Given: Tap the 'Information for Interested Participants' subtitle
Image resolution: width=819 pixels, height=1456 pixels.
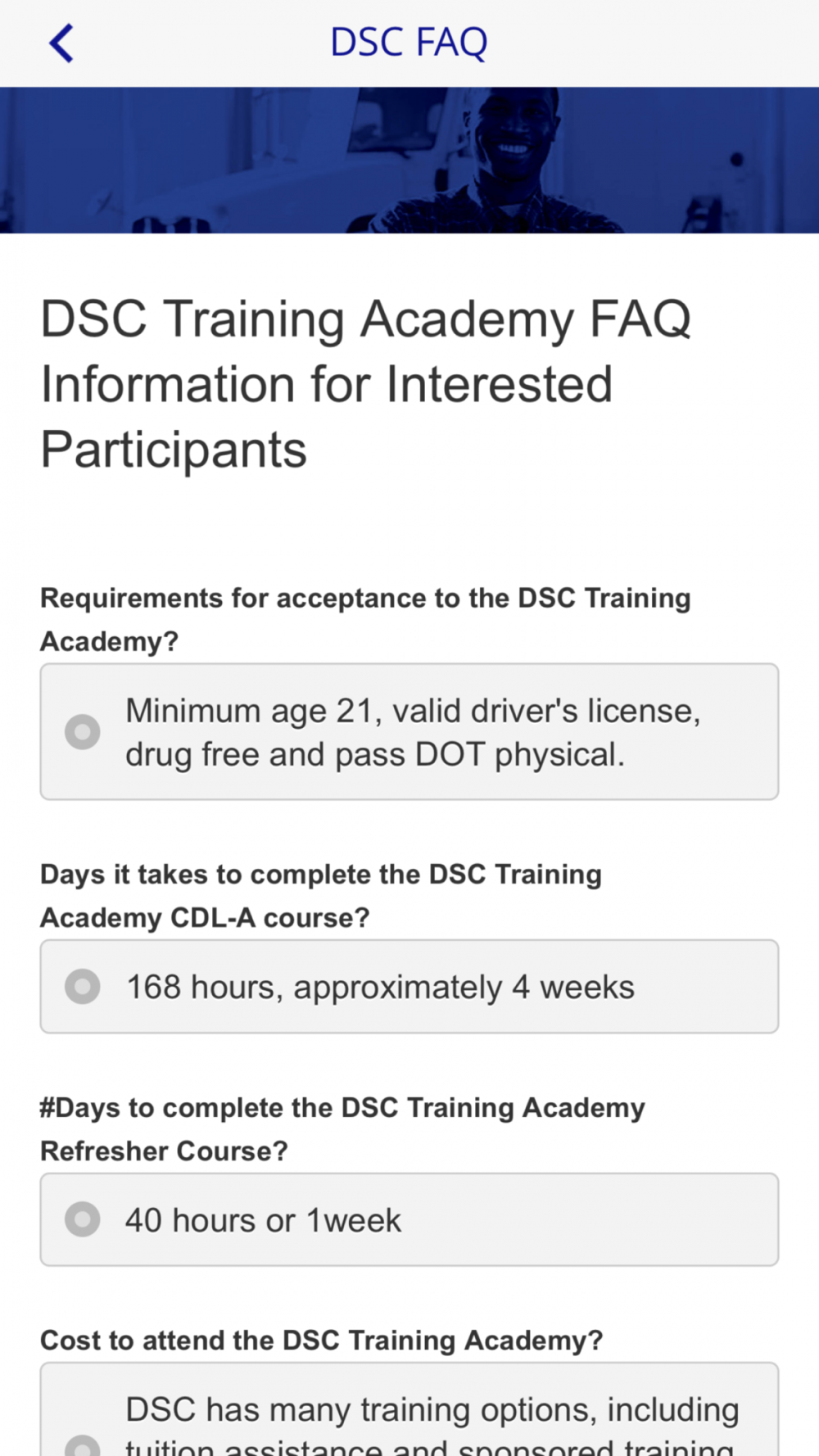Looking at the screenshot, I should click(x=327, y=417).
